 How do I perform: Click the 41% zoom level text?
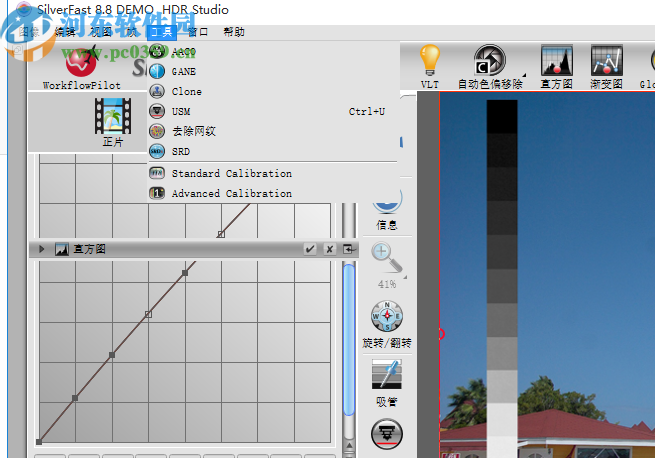pyautogui.click(x=387, y=285)
